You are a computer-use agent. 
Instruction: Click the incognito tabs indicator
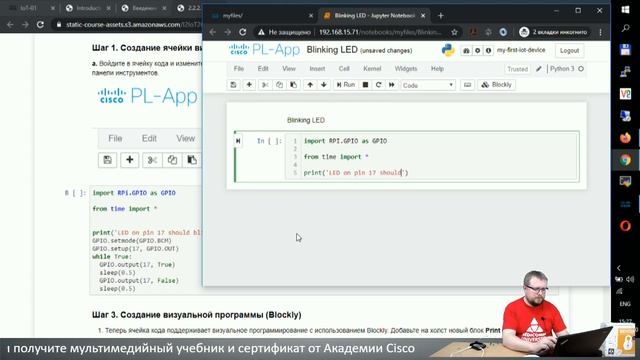(553, 32)
